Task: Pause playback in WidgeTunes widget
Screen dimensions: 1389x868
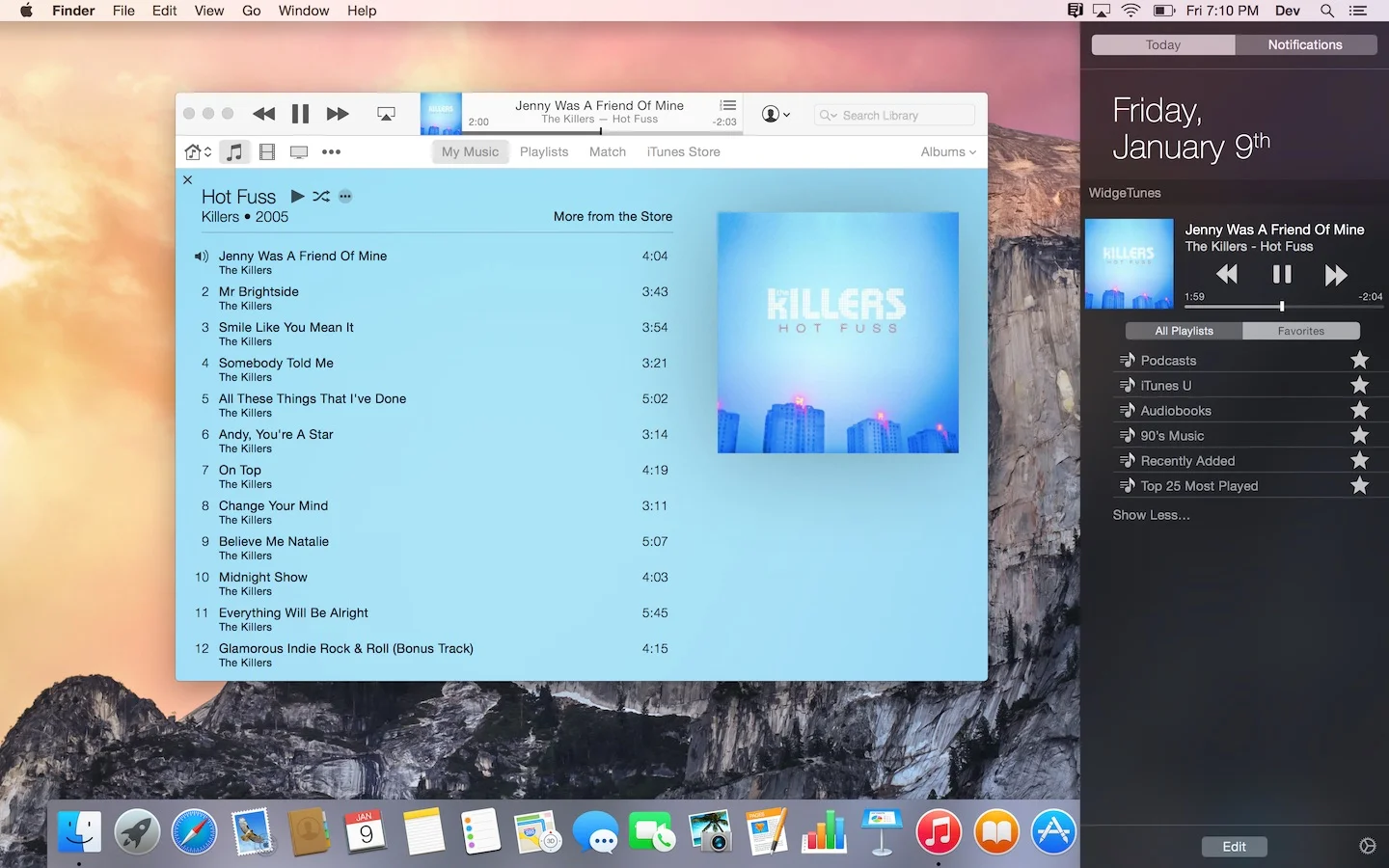Action: 1282,275
